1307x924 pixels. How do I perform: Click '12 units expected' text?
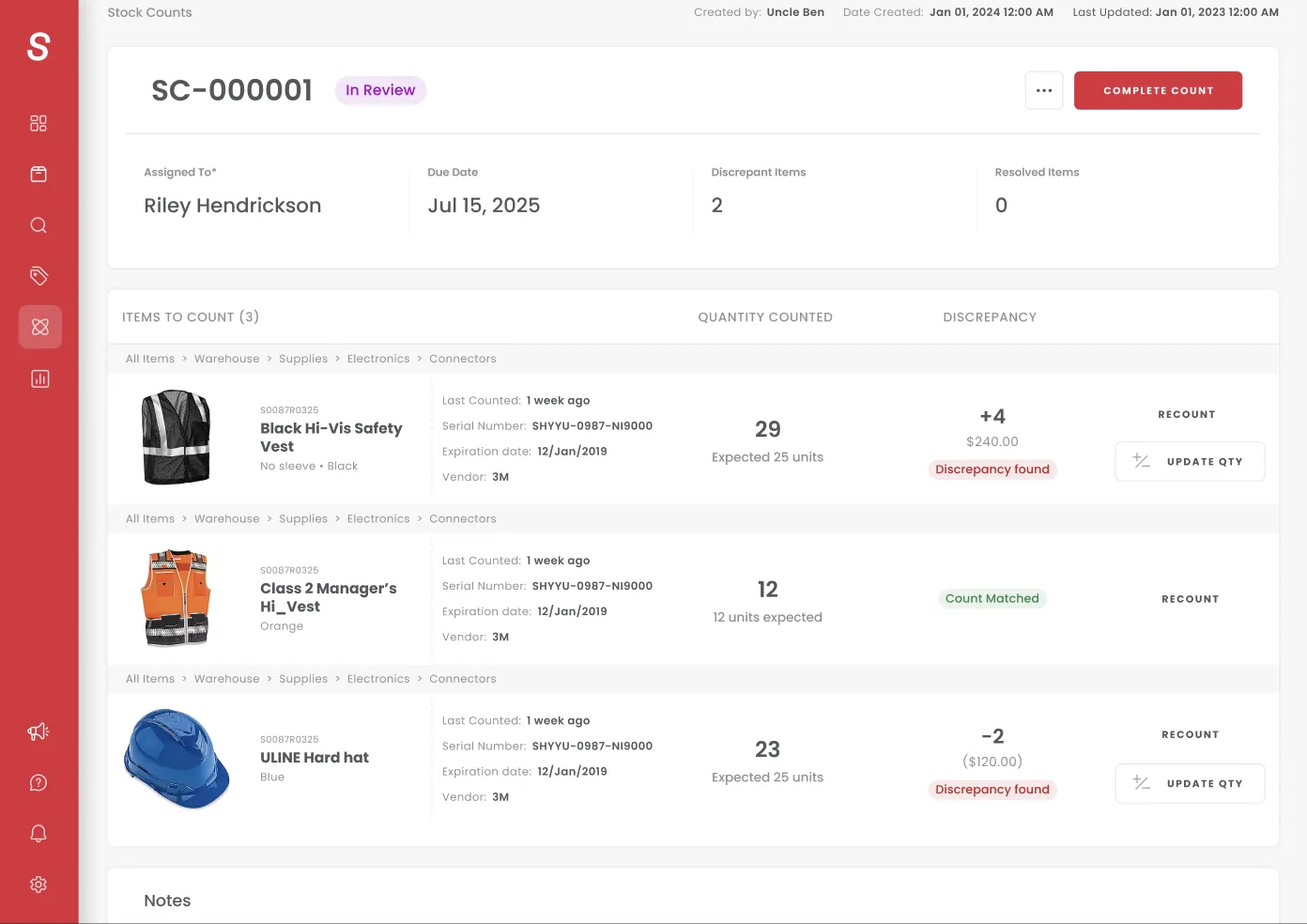768,617
